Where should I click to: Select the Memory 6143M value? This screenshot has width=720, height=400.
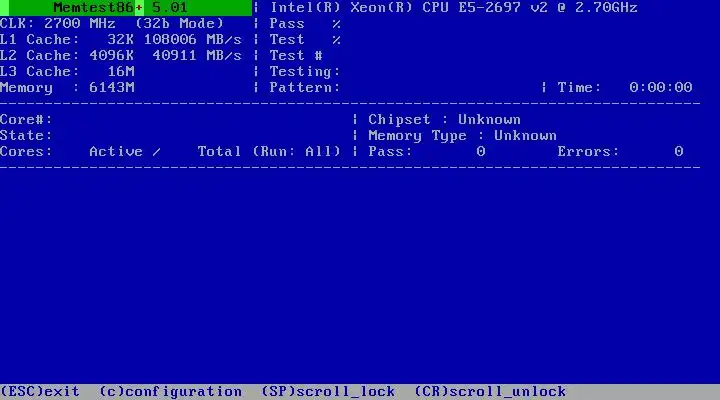coord(112,87)
